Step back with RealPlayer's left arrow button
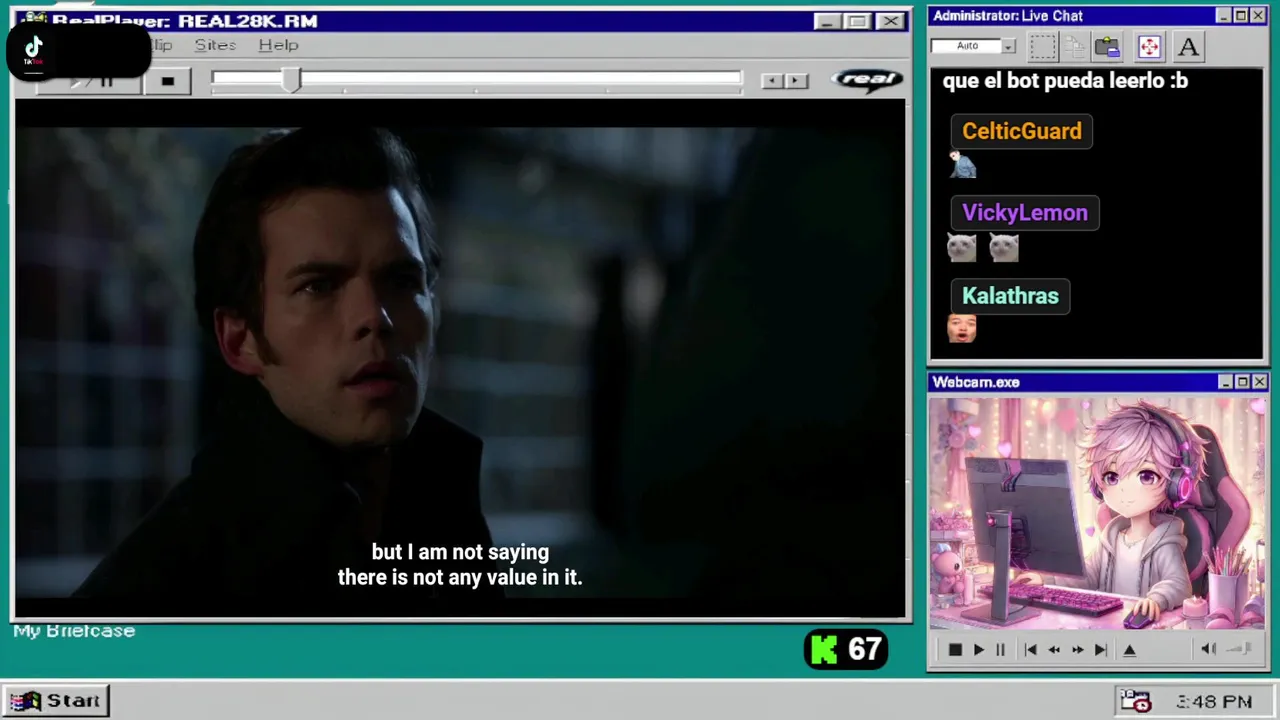Image resolution: width=1280 pixels, height=720 pixels. point(772,81)
